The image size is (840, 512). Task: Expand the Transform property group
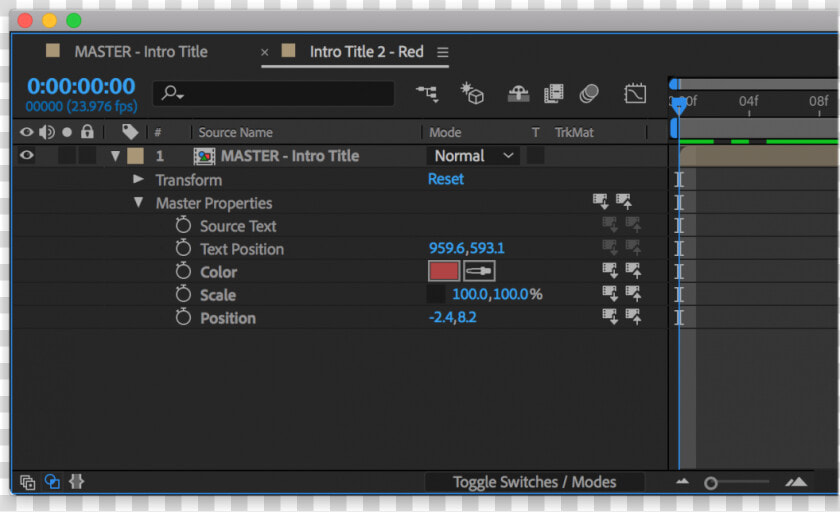(x=138, y=179)
